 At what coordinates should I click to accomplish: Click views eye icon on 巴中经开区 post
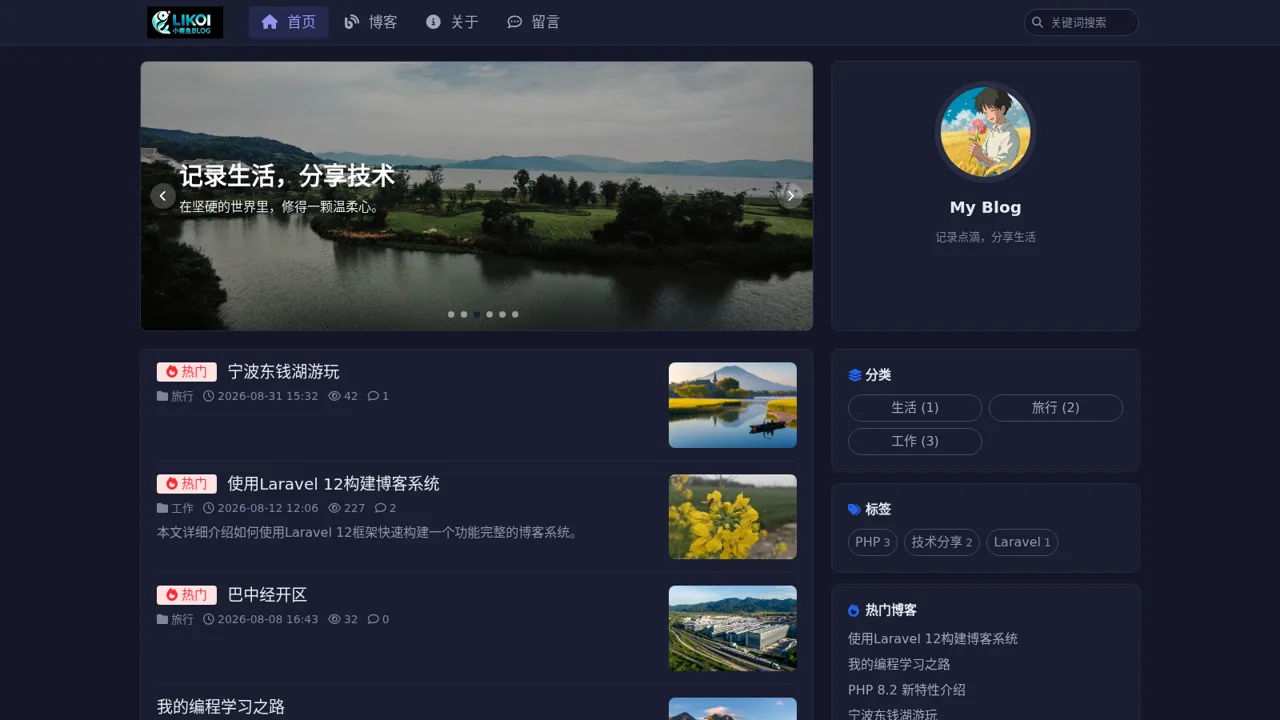coord(334,619)
